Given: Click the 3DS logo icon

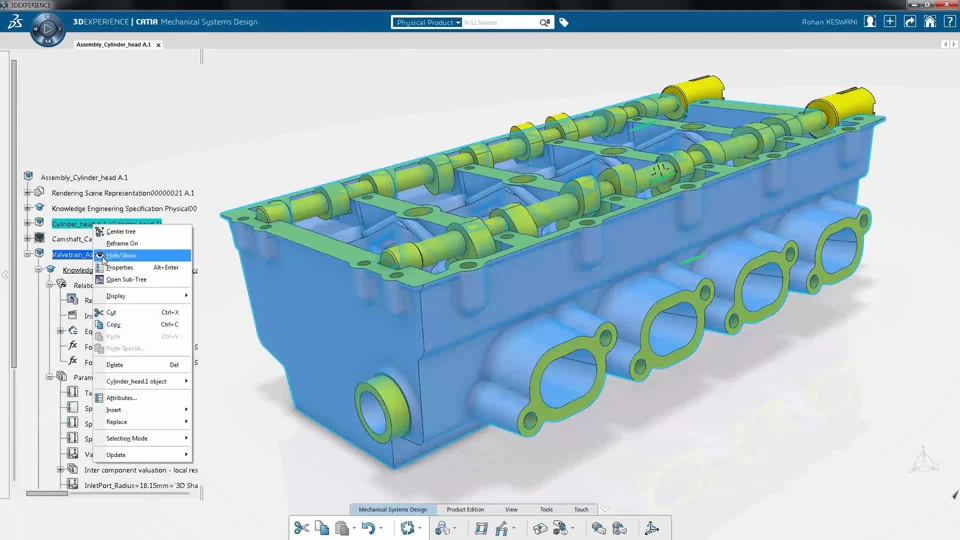Looking at the screenshot, I should (x=15, y=22).
